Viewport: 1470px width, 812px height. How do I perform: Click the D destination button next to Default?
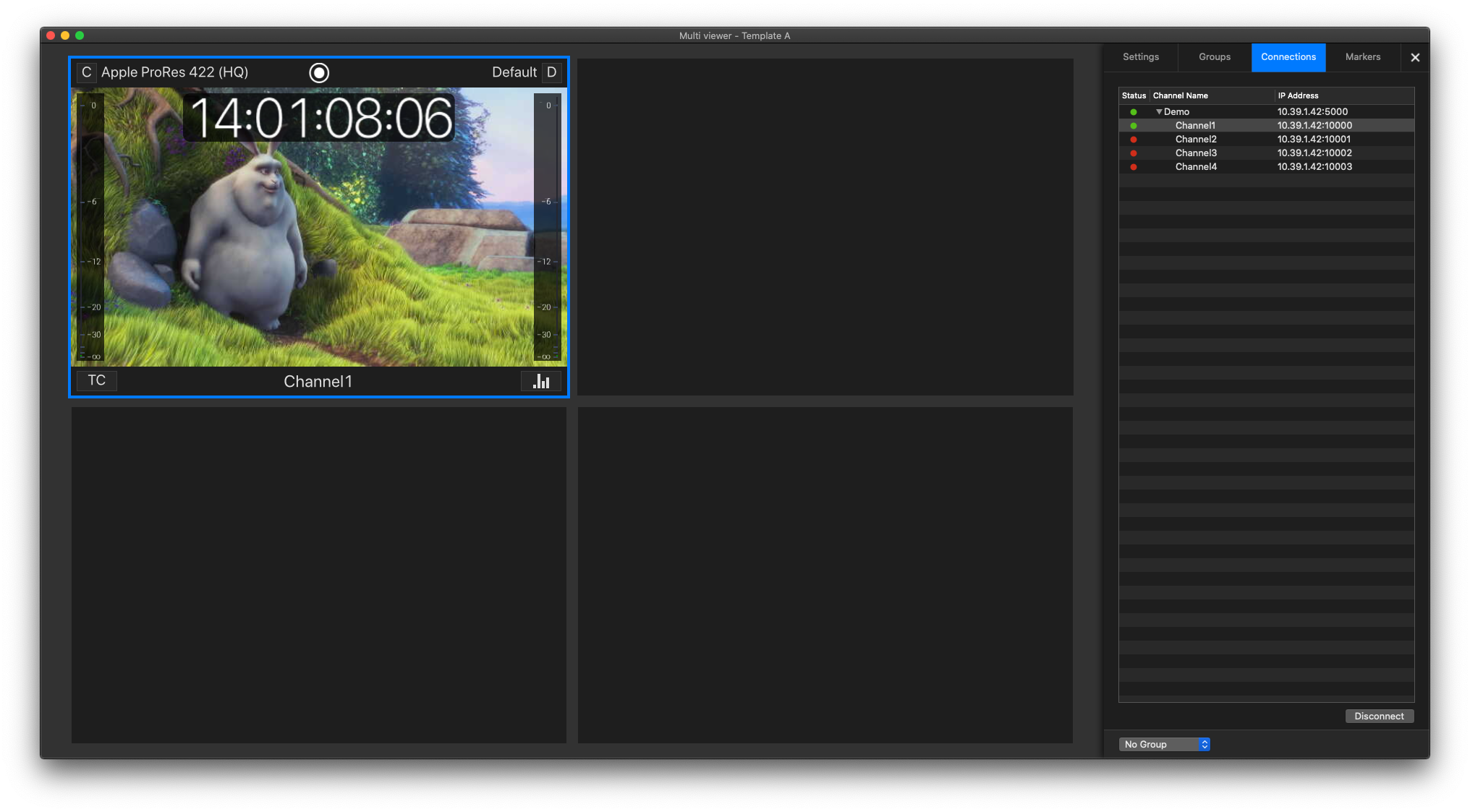click(x=552, y=72)
